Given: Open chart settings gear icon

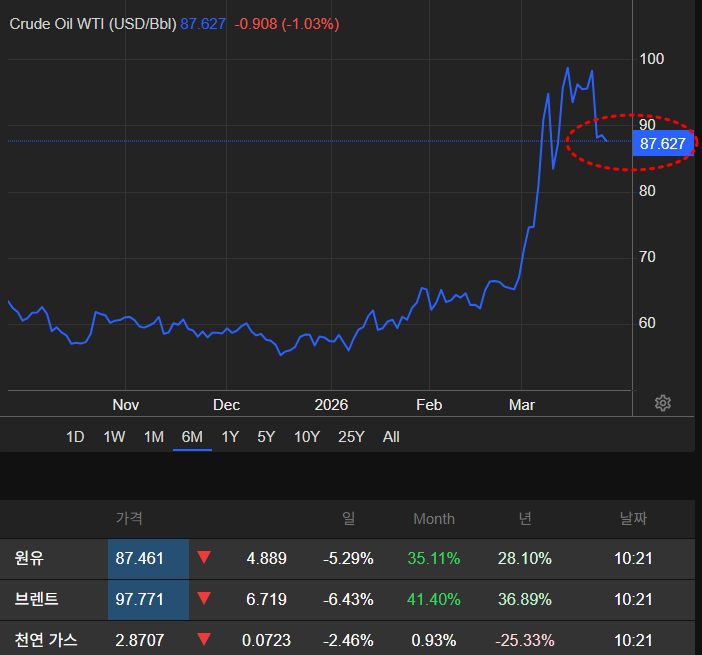Looking at the screenshot, I should 662,403.
